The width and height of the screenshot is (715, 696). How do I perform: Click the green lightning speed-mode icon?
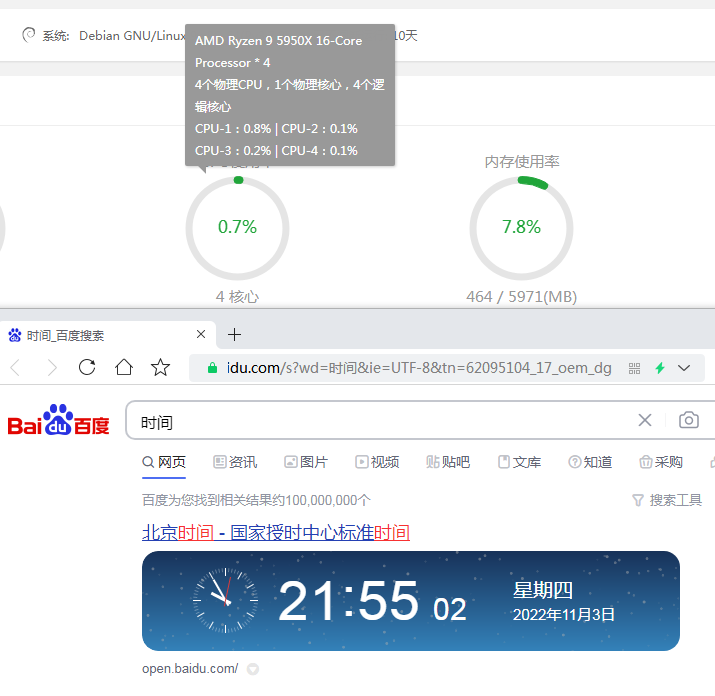(x=660, y=368)
